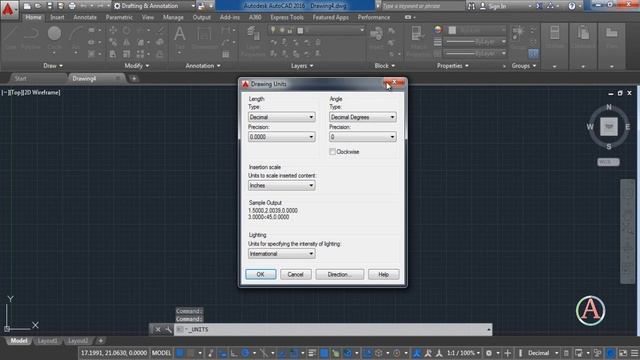Select the Mirror tool in Modify panel
The height and width of the screenshot is (360, 640).
pos(127,42)
